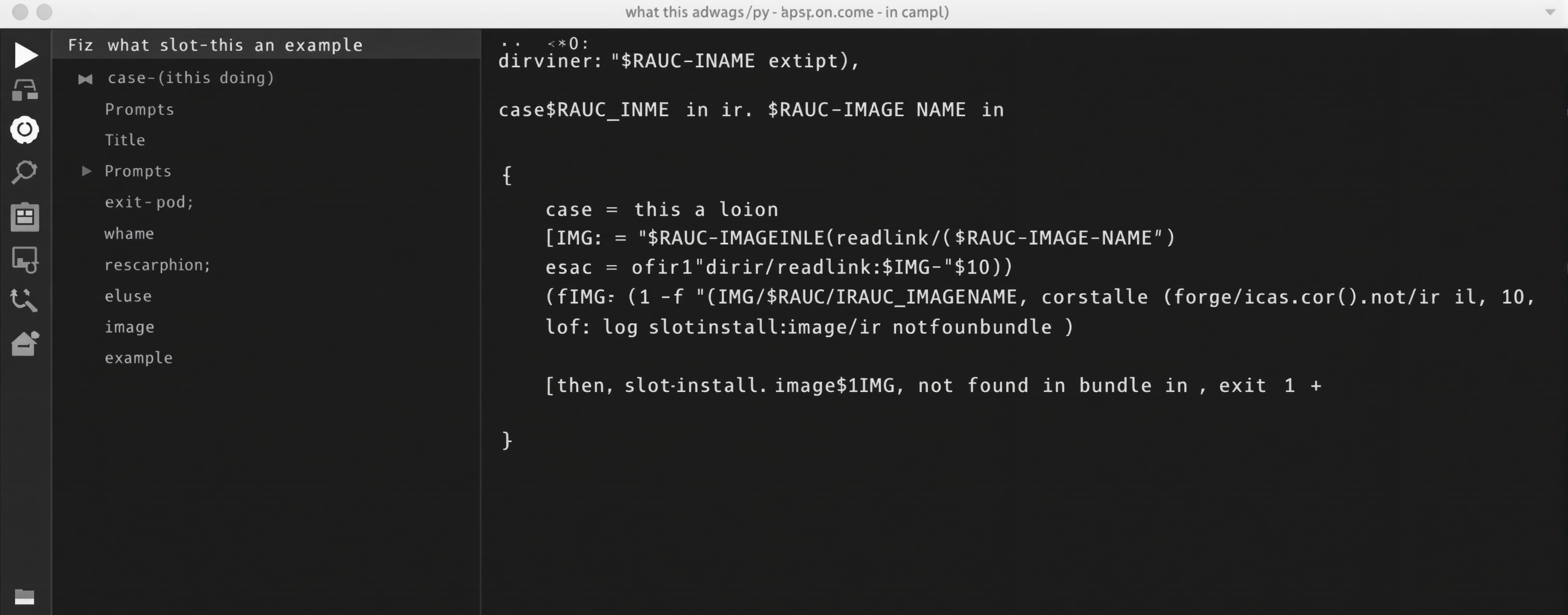Click the 'dirviner:' code line
This screenshot has width=1568, height=615.
click(x=679, y=61)
